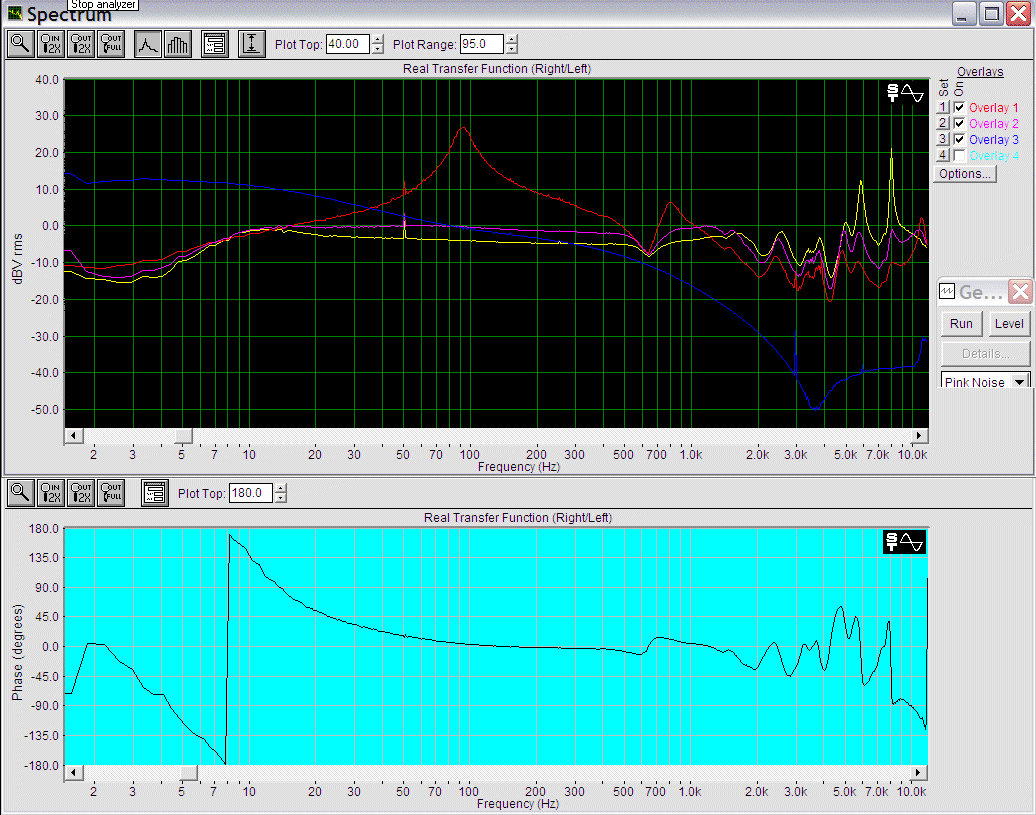This screenshot has width=1036, height=815.
Task: Decrease phase Plot Top with down arrow
Action: pyautogui.click(x=281, y=498)
